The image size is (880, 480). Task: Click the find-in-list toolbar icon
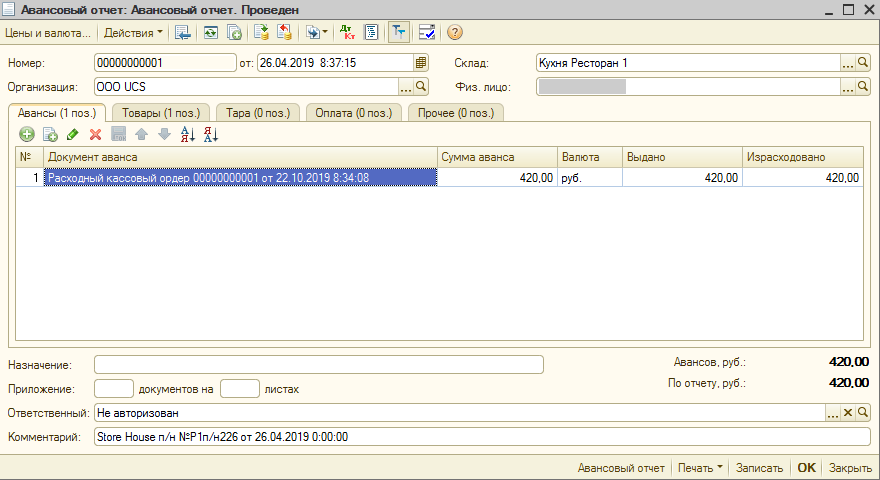click(x=183, y=33)
